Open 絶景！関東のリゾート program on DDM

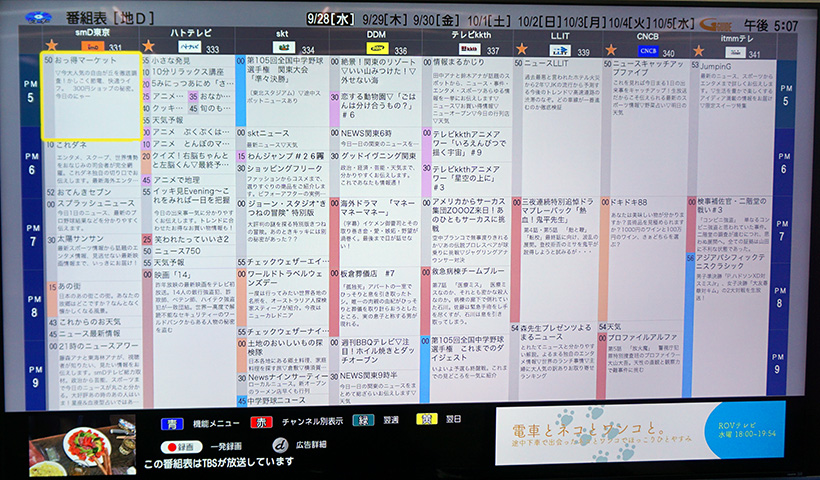click(376, 73)
